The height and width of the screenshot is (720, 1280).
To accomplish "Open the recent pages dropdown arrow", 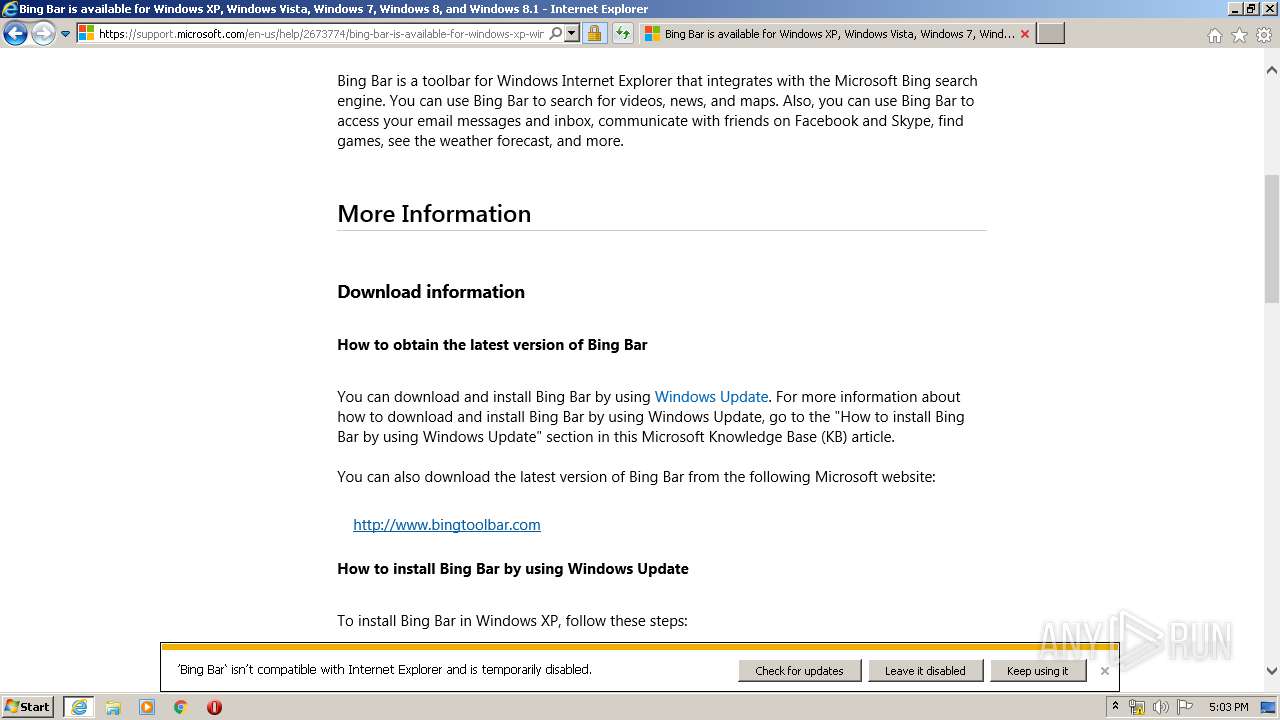I will pyautogui.click(x=66, y=34).
